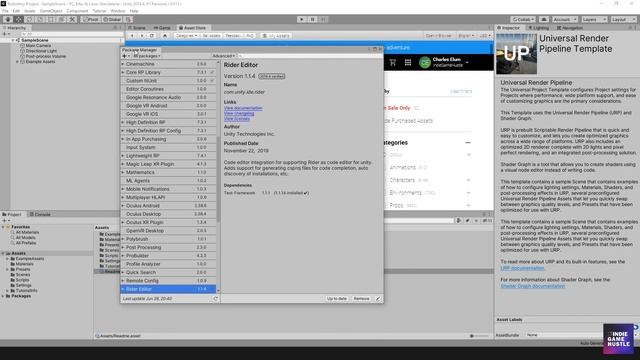Open the Collab dropdown
Screen dimensions: 640x360
523,20
